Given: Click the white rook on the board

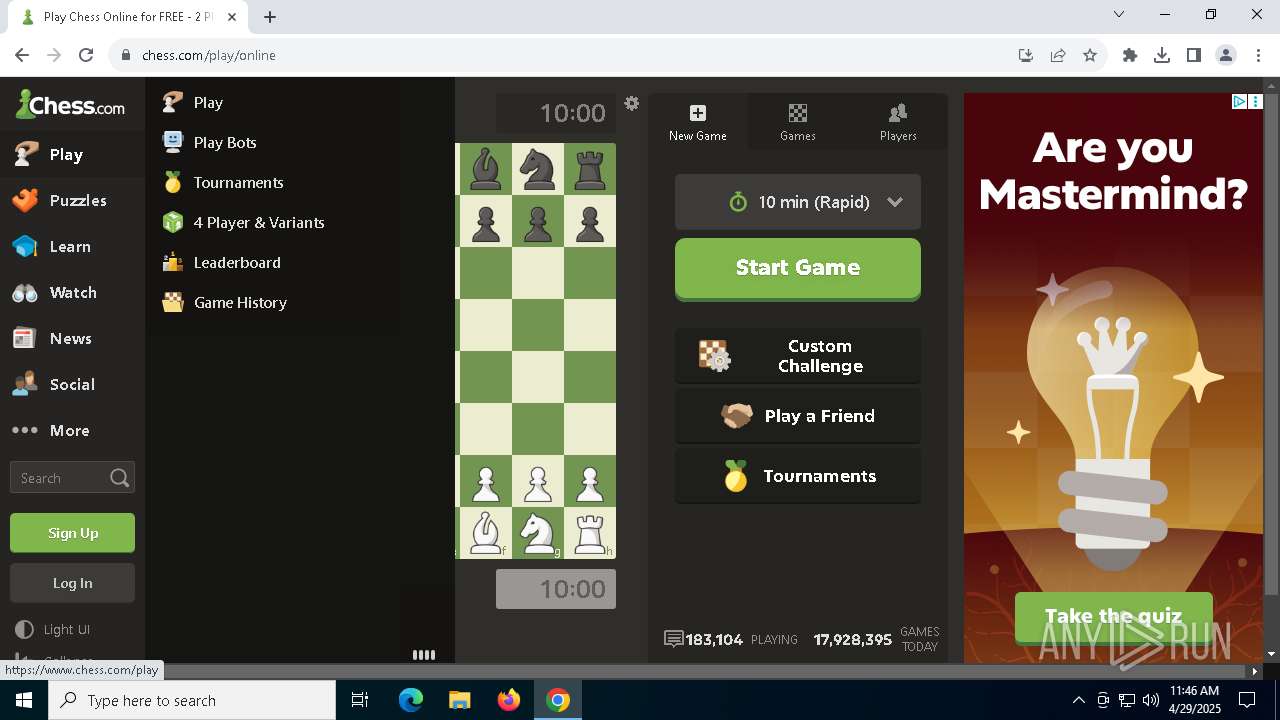Looking at the screenshot, I should 590,533.
